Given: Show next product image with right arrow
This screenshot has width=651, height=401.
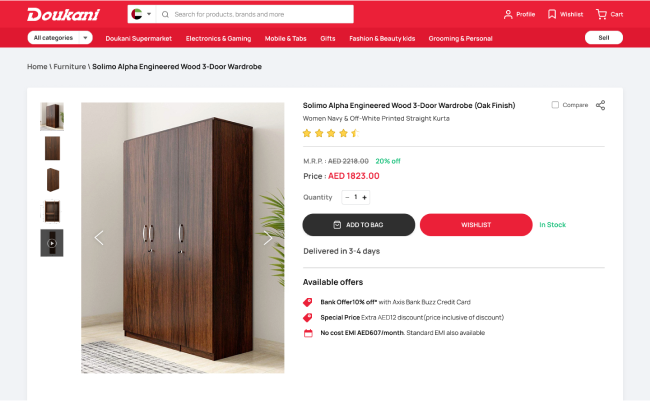Looking at the screenshot, I should point(268,238).
